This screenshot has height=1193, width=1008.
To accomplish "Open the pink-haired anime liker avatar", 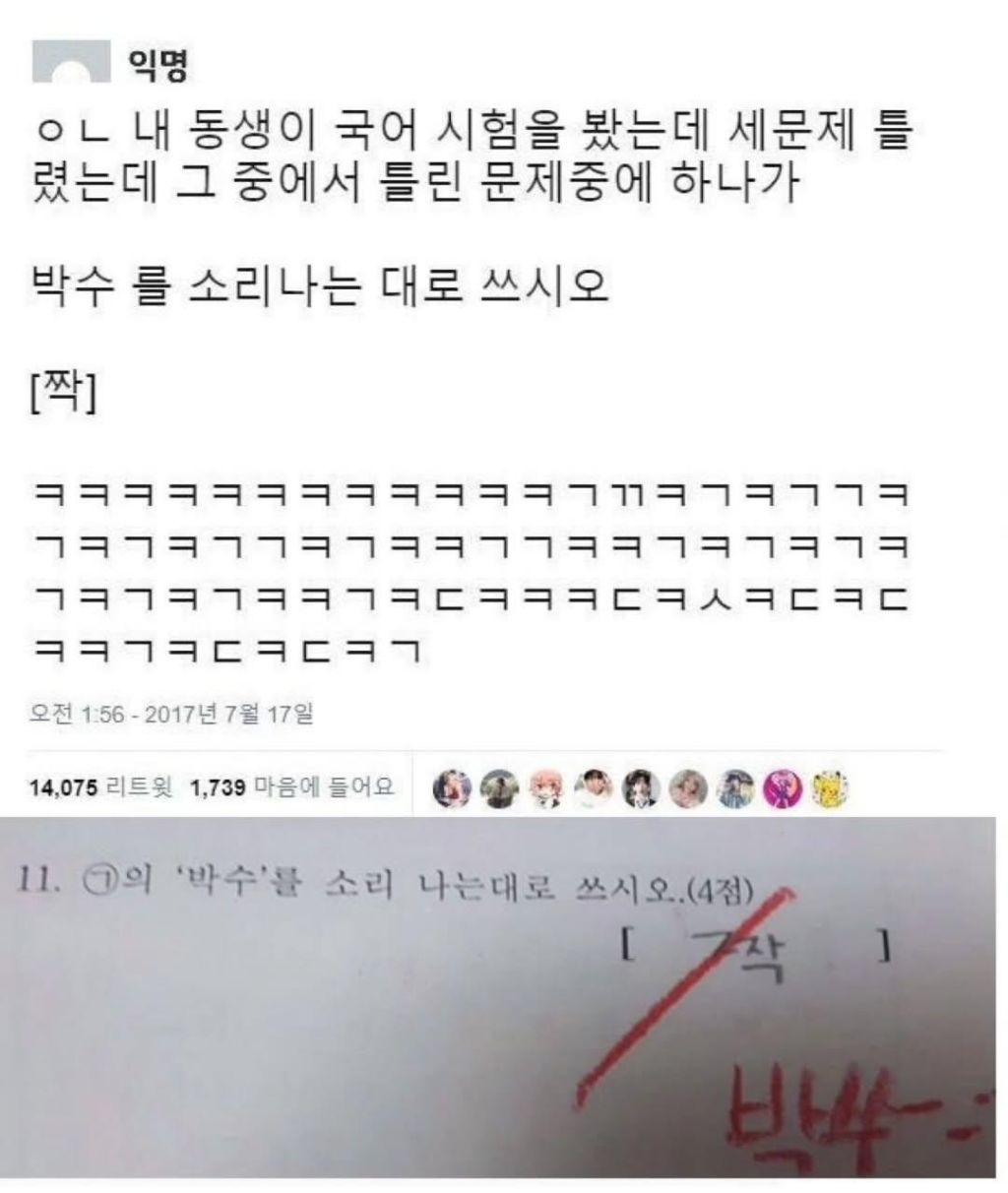I will (546, 788).
